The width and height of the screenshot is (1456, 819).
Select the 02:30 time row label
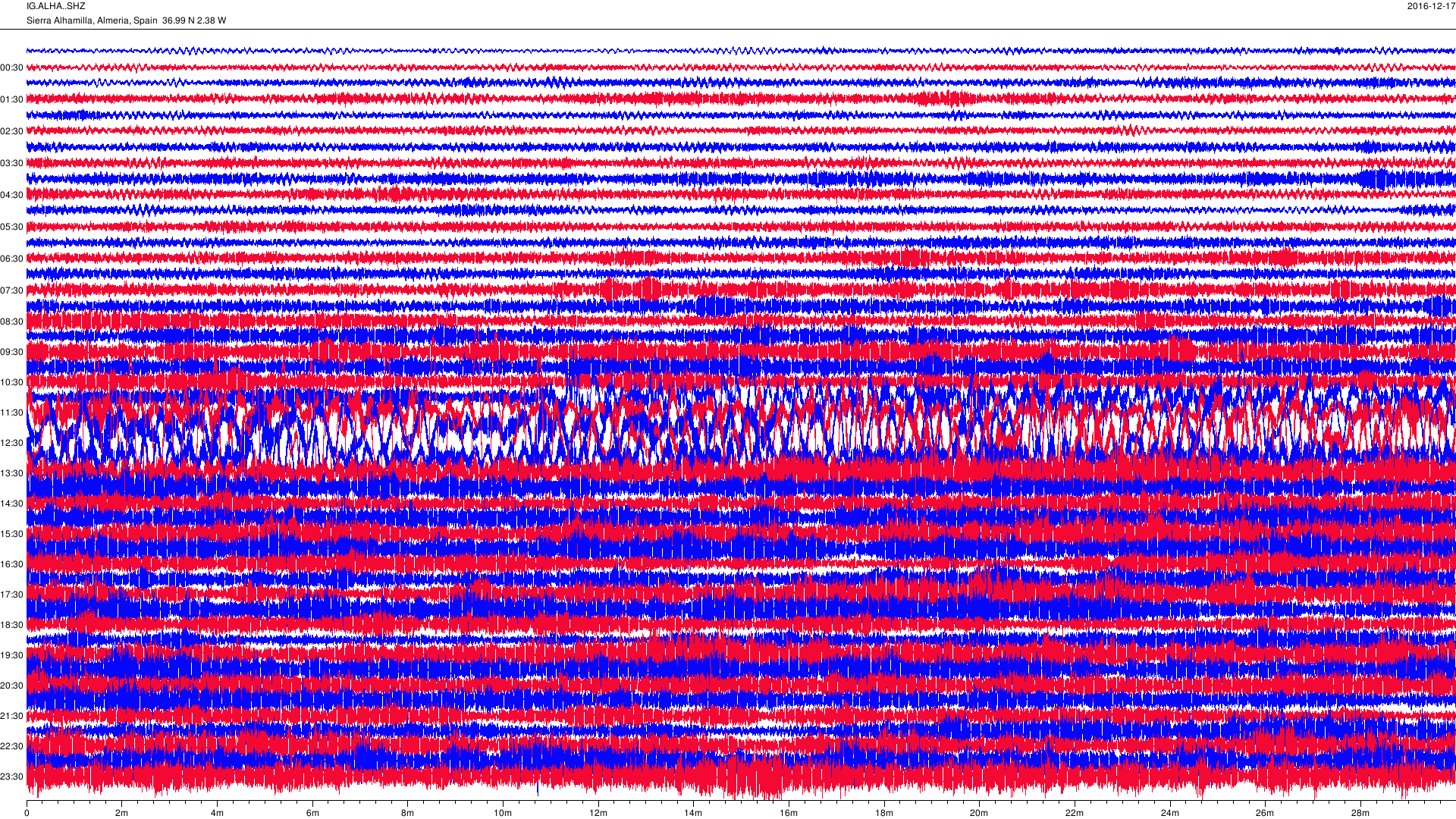(x=12, y=131)
